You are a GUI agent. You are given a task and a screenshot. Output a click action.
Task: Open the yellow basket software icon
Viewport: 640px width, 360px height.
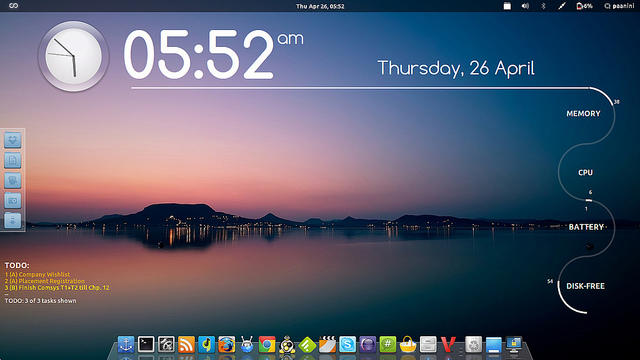tap(408, 344)
